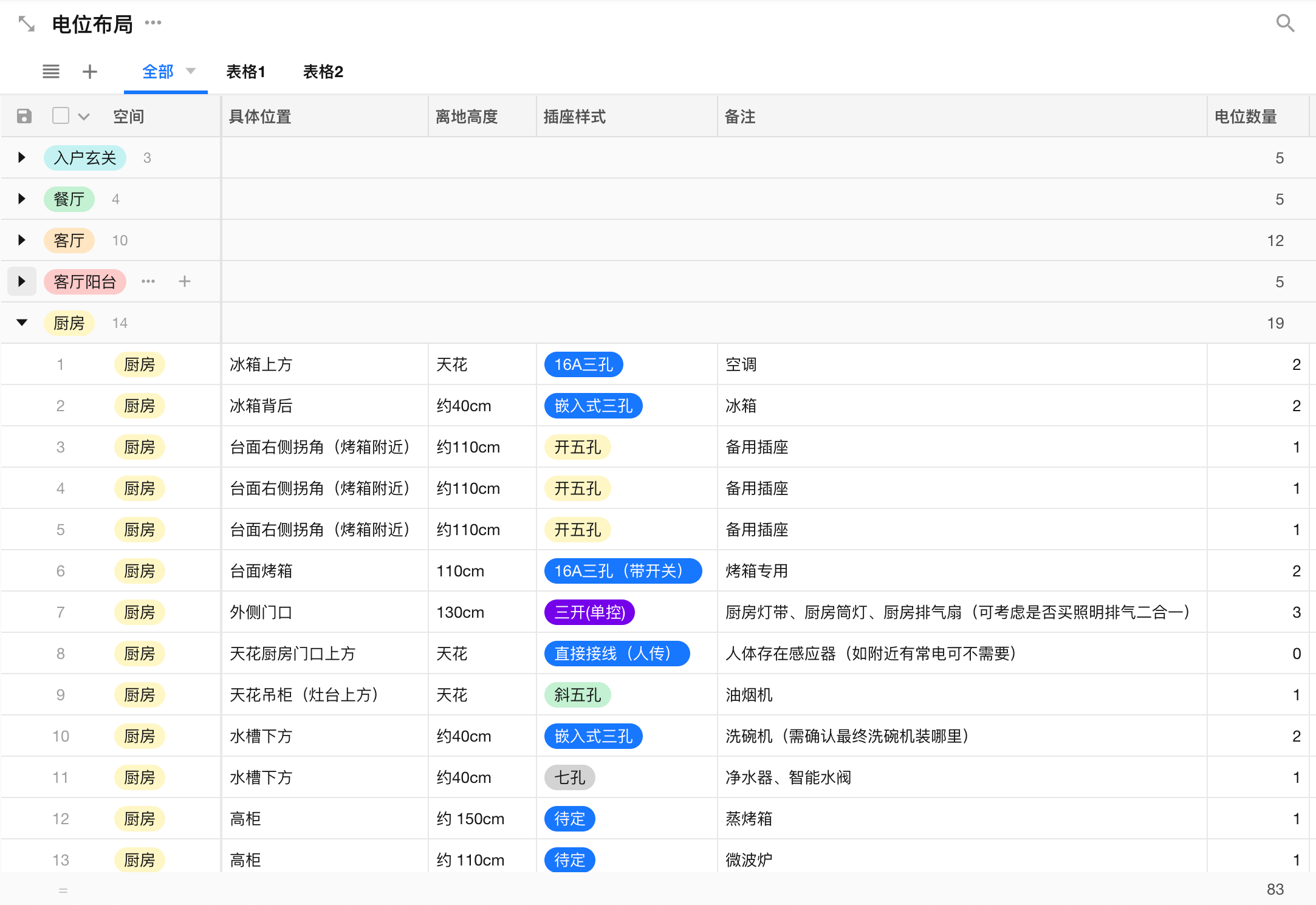This screenshot has height=905, width=1316.
Task: Open the selection dropdown arrow in header
Action: (x=84, y=117)
